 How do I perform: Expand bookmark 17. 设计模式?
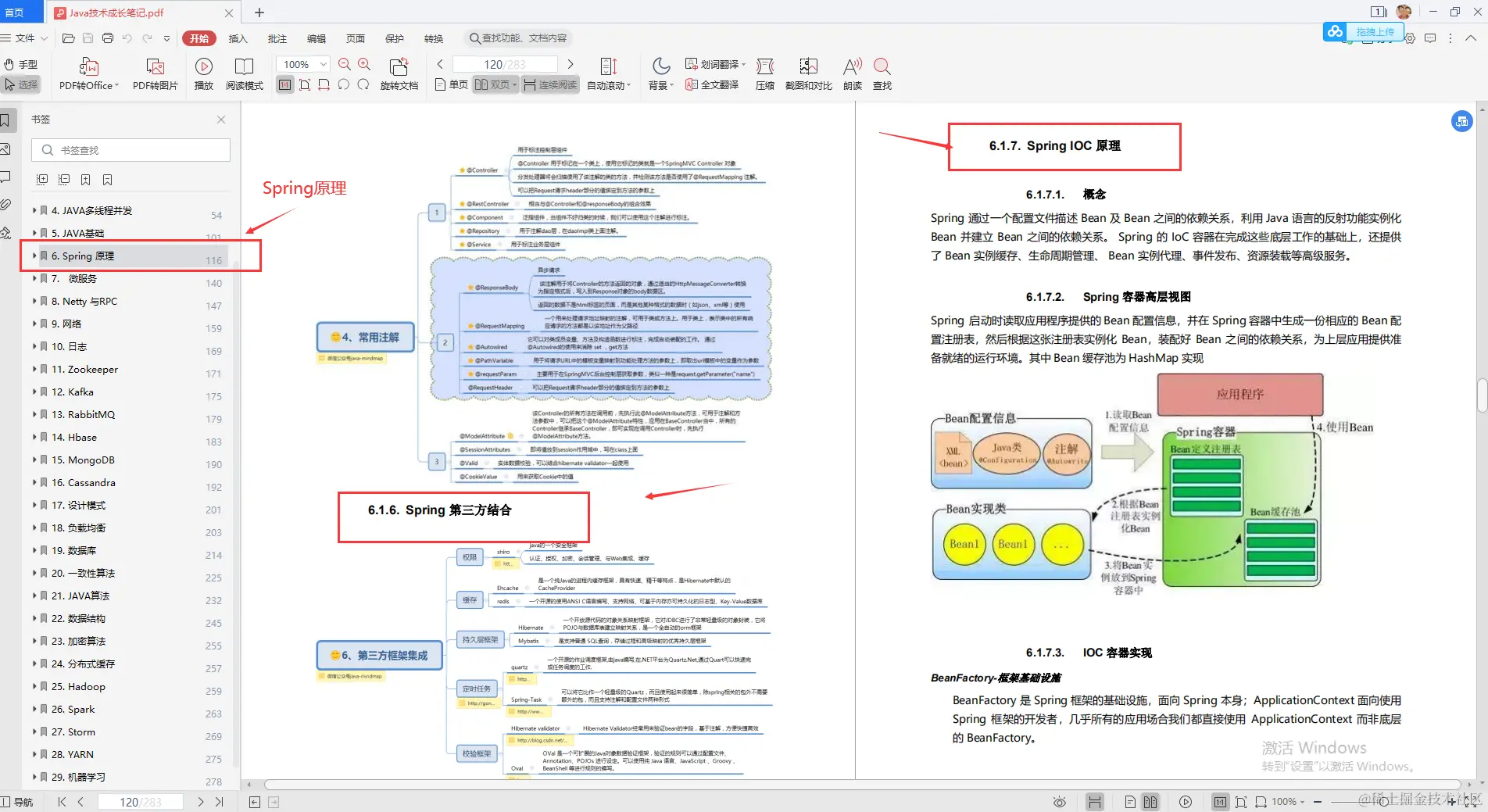pos(34,505)
